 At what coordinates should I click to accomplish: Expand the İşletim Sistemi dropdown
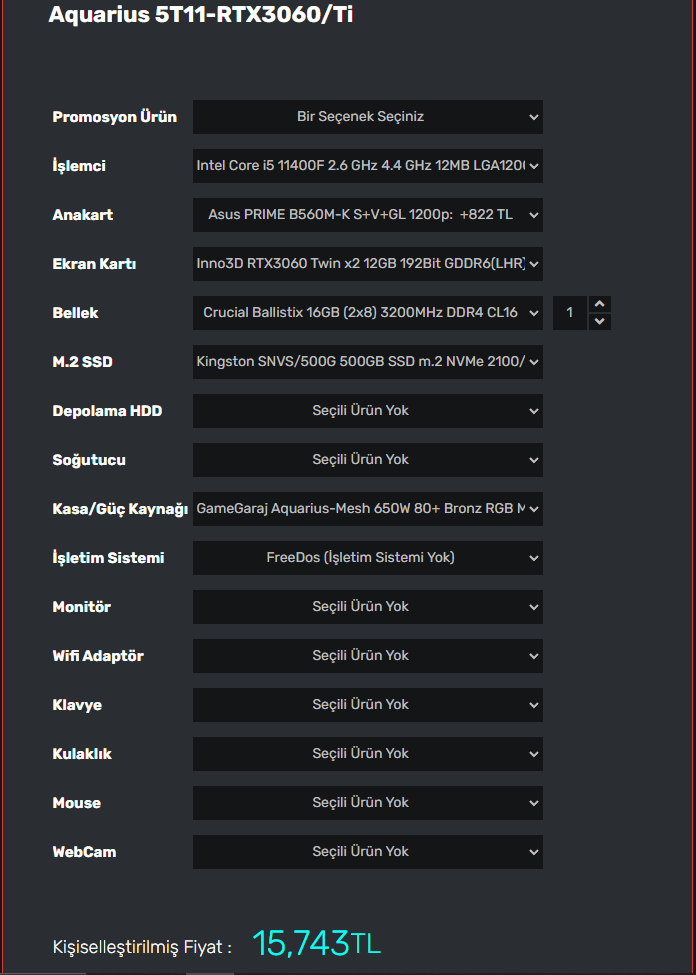click(x=367, y=558)
